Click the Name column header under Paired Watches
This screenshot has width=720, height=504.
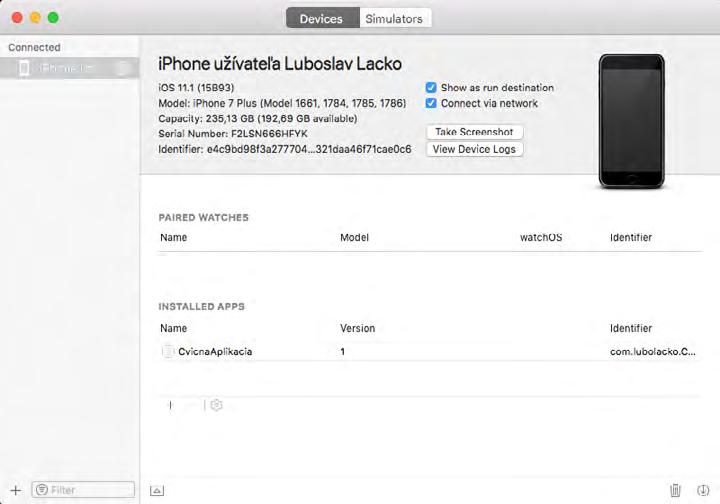point(174,238)
